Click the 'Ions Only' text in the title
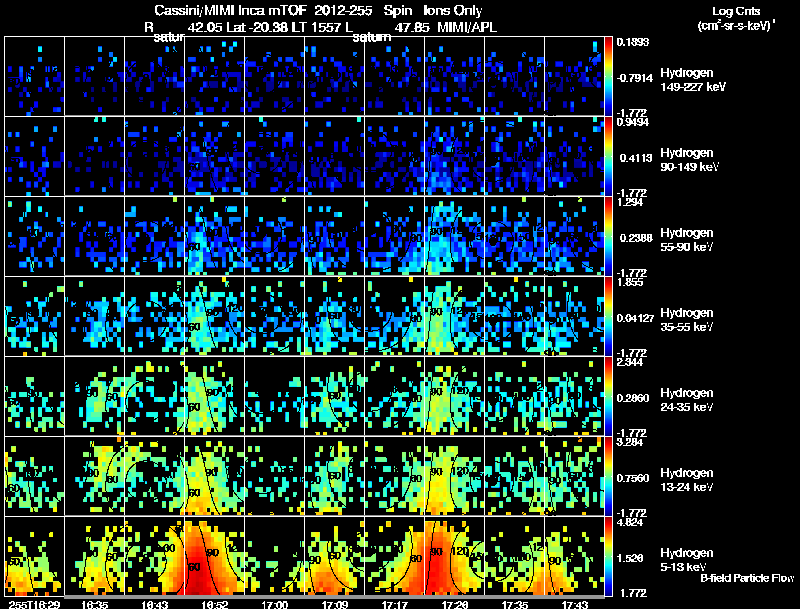This screenshot has width=800, height=609. (453, 11)
